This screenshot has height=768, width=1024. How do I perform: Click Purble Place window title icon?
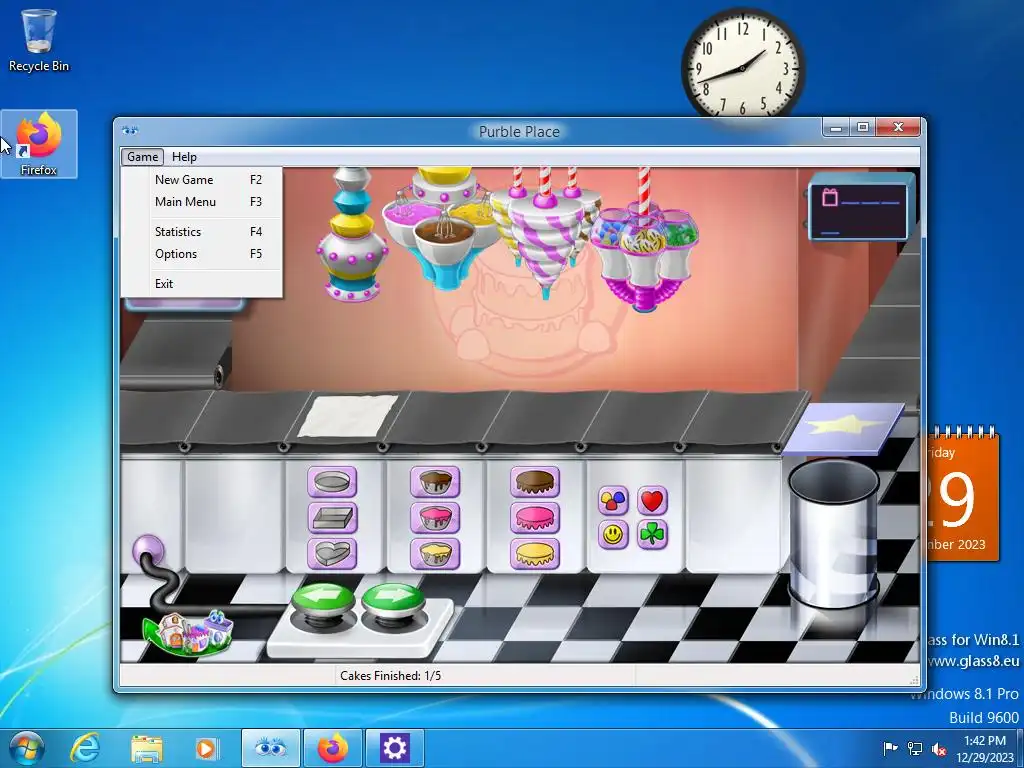pos(129,131)
